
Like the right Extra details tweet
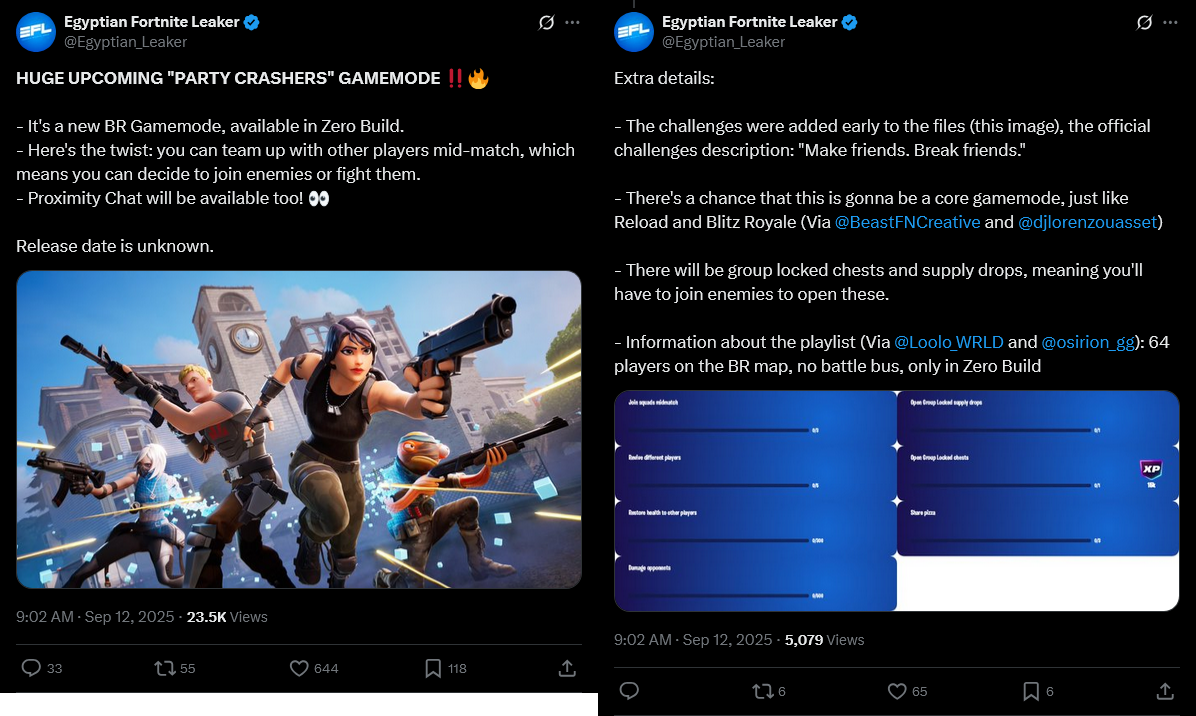coord(897,692)
